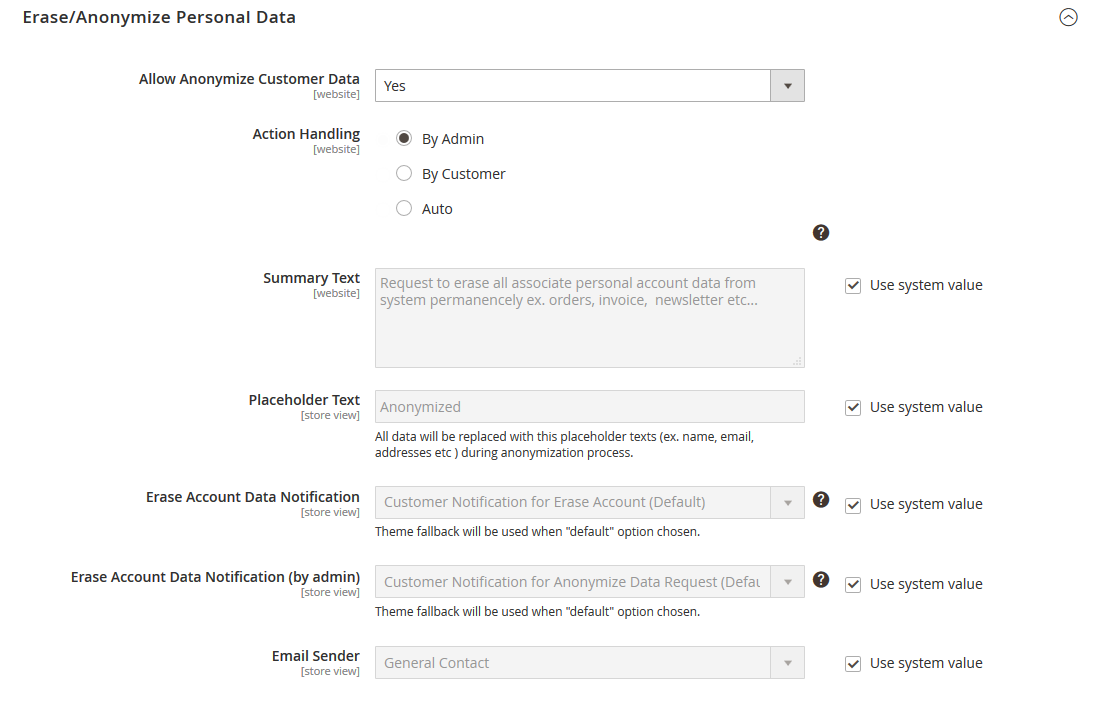Uncheck Use system value for Summary Text
Image resolution: width=1096 pixels, height=704 pixels.
[853, 286]
